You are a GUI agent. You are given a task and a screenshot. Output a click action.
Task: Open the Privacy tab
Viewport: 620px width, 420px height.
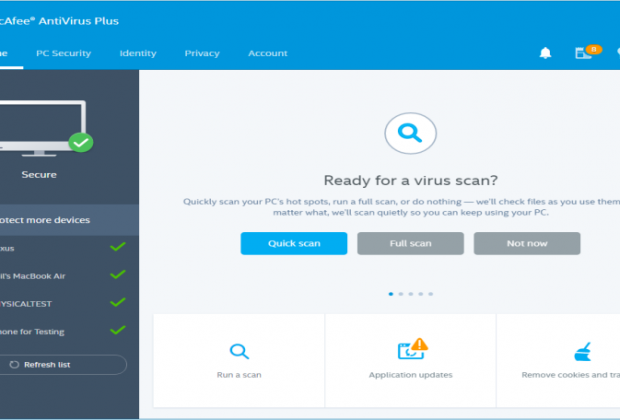tap(202, 53)
